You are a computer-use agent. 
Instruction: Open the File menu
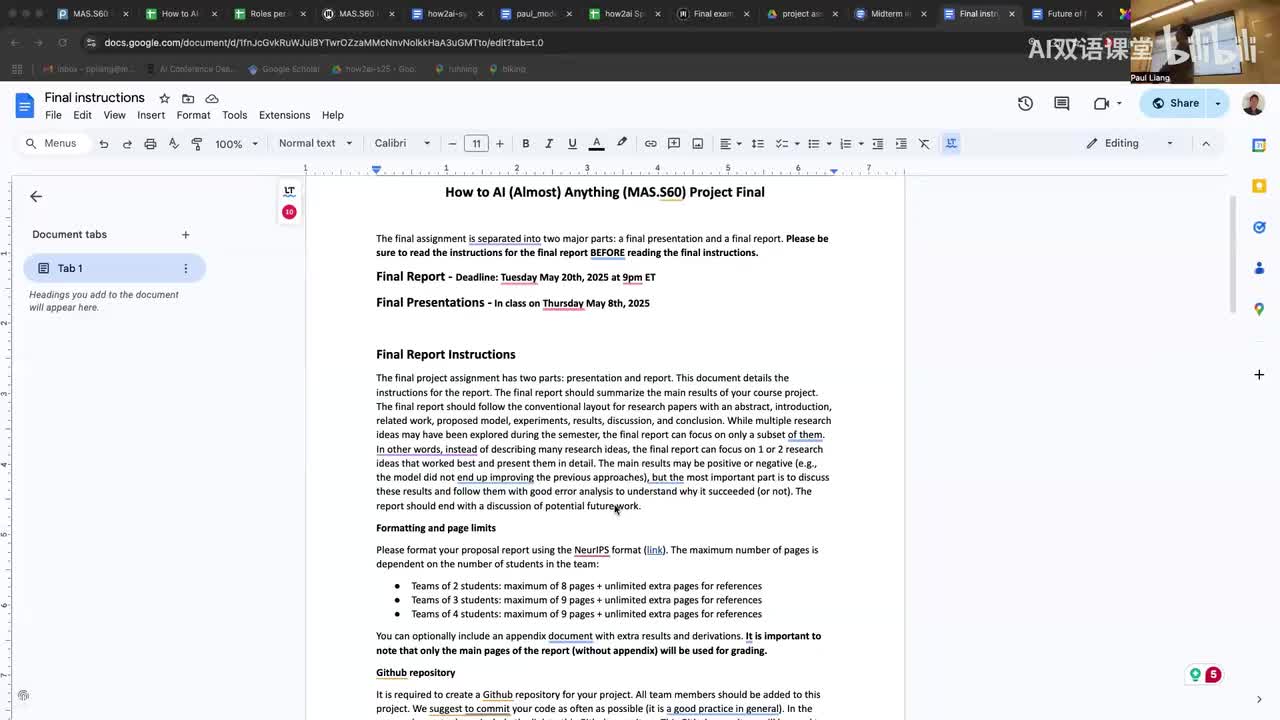[53, 115]
